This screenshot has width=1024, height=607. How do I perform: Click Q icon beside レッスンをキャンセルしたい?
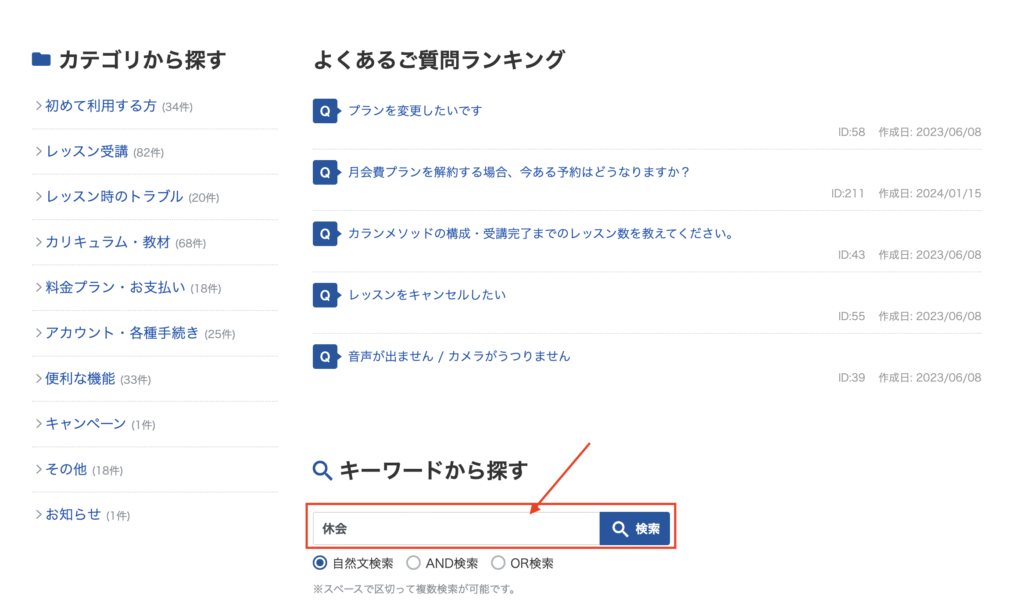[x=325, y=295]
